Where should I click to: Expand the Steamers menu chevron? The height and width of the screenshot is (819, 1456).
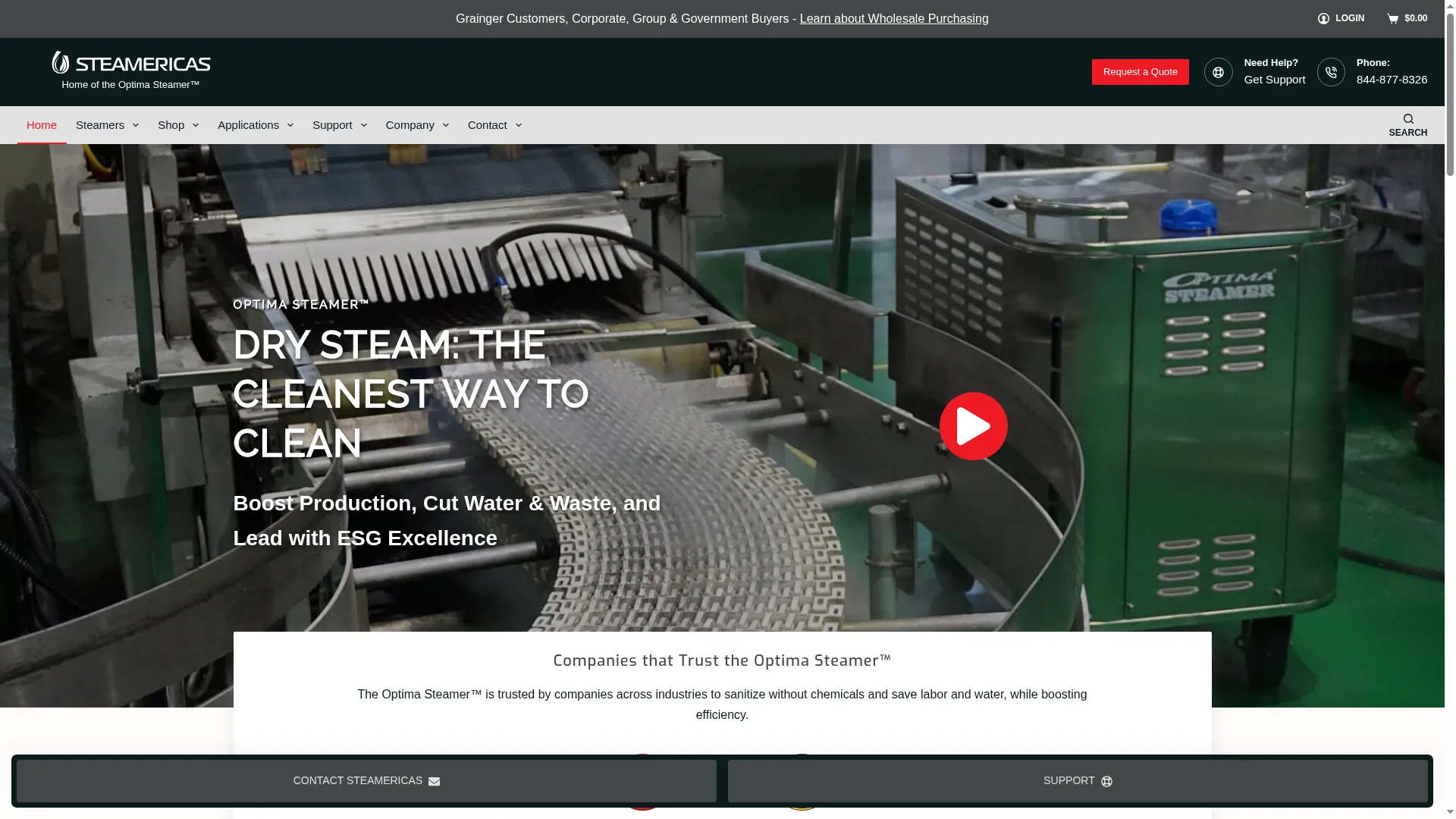(136, 125)
